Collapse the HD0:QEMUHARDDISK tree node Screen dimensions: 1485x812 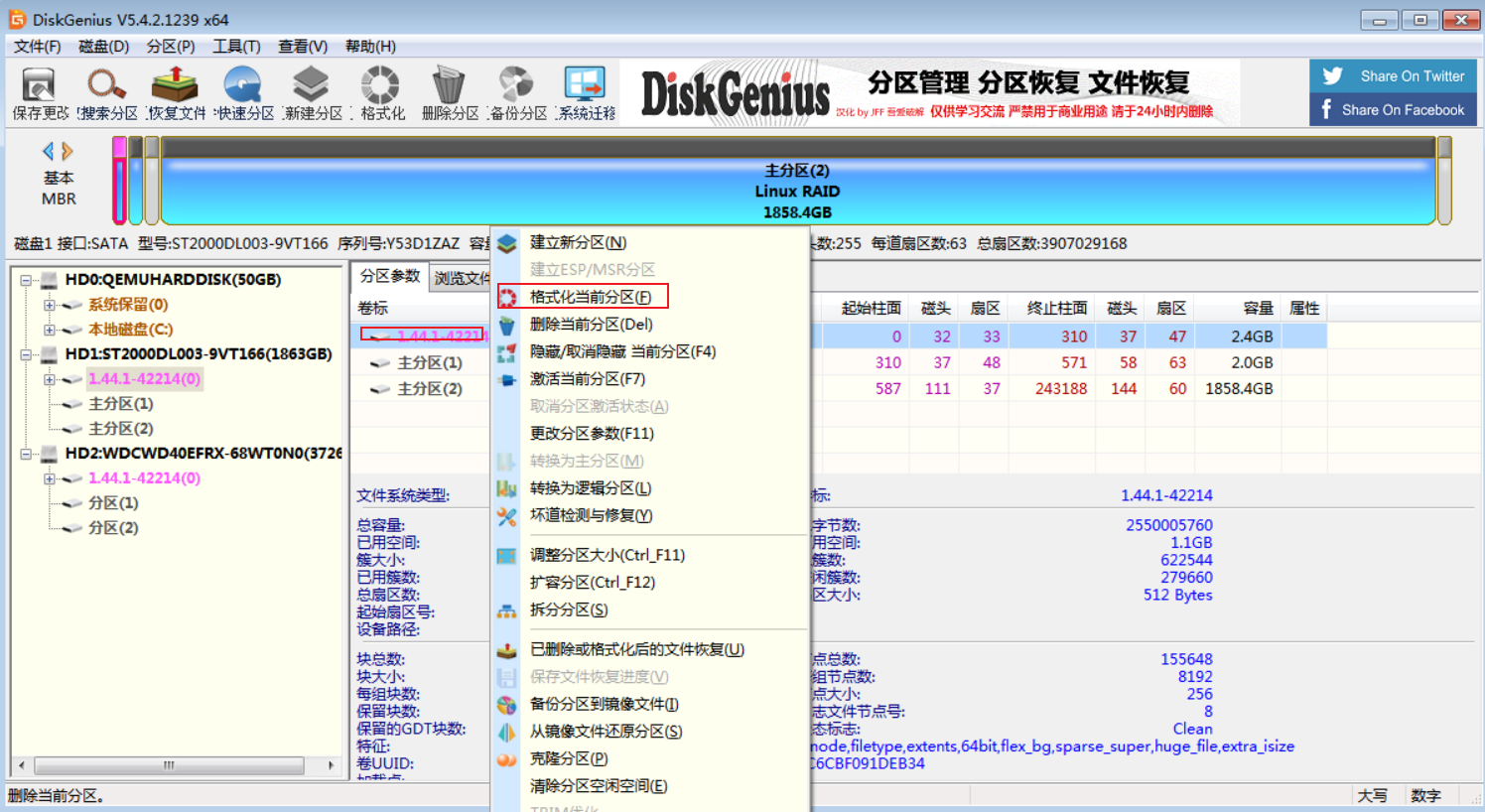pyautogui.click(x=27, y=280)
